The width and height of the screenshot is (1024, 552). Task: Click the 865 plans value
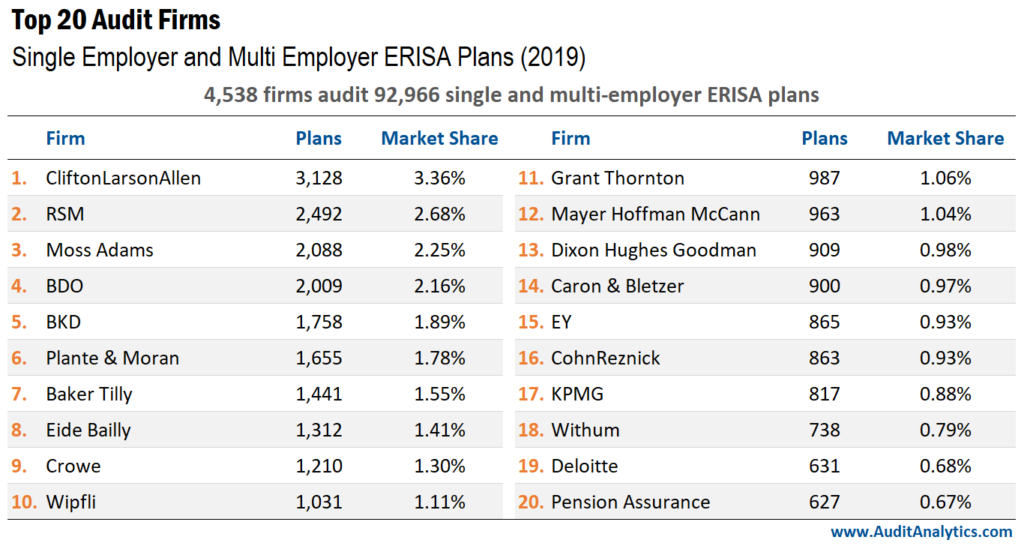click(824, 321)
